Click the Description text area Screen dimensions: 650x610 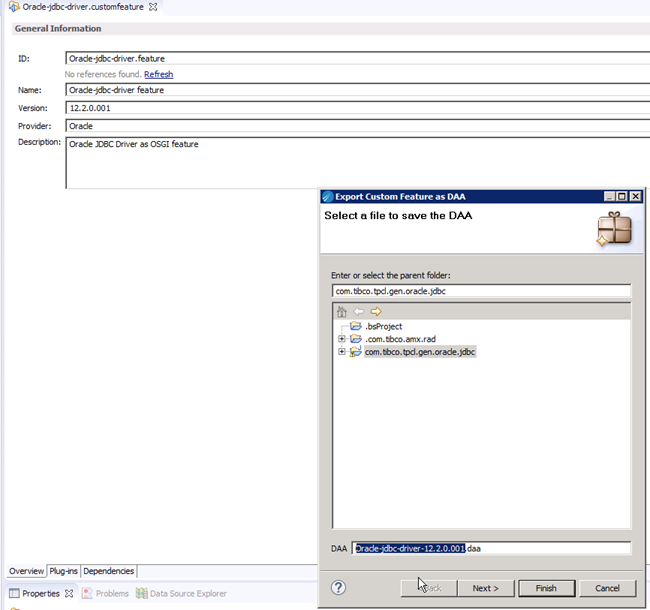[357, 163]
